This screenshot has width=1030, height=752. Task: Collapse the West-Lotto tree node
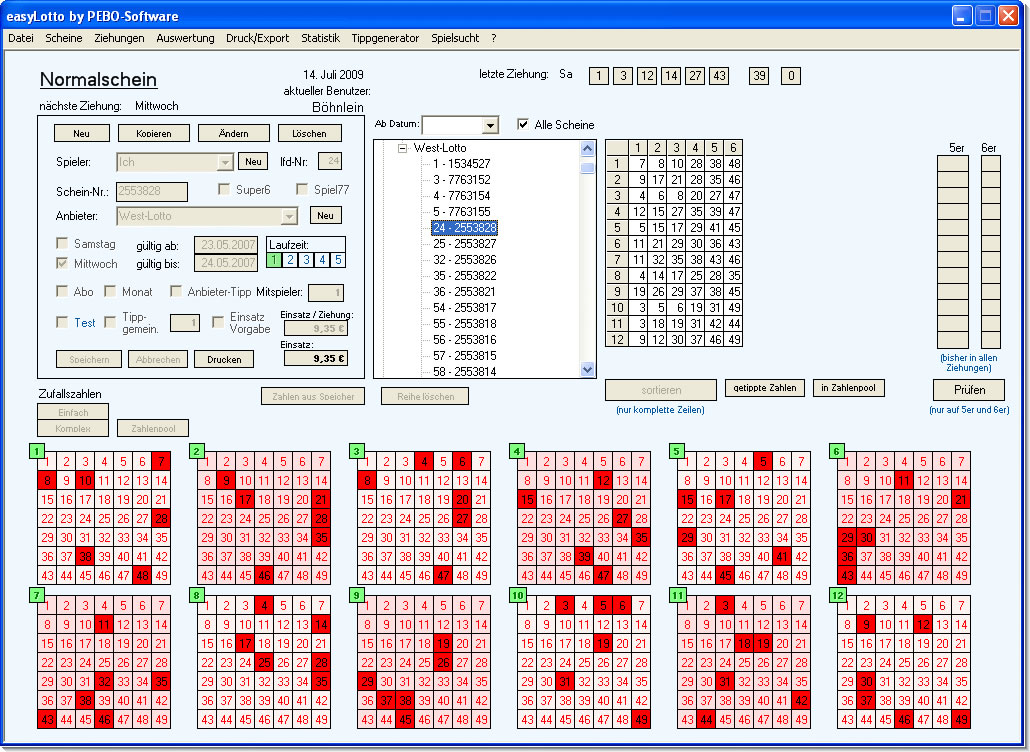click(403, 148)
